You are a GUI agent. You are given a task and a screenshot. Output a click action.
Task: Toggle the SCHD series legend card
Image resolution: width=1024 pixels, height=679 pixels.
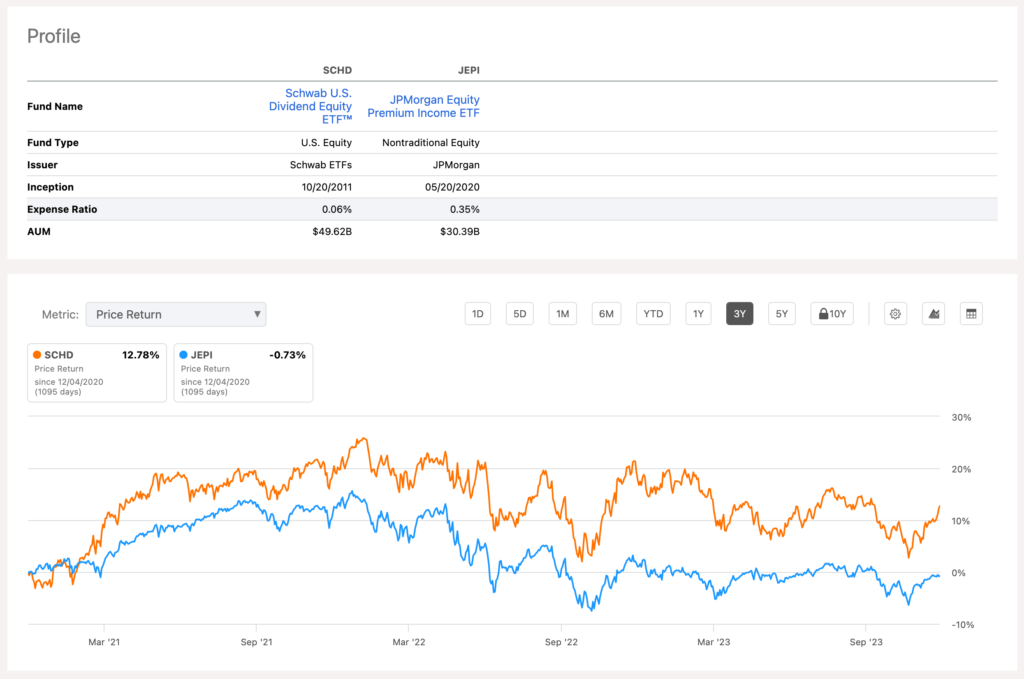[97, 373]
